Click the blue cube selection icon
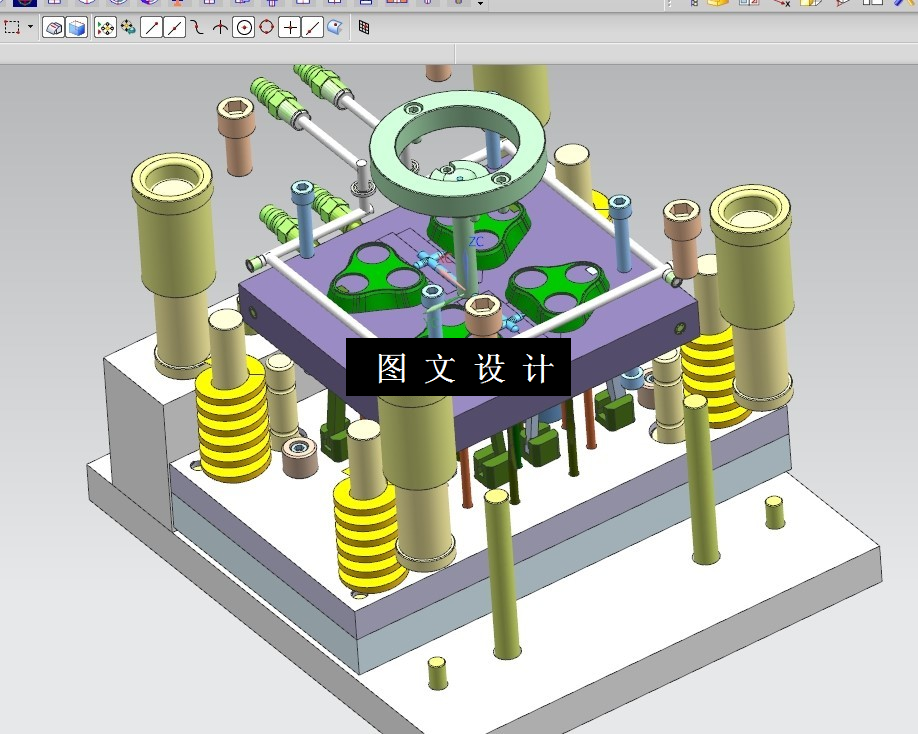The height and width of the screenshot is (734, 918). (77, 28)
